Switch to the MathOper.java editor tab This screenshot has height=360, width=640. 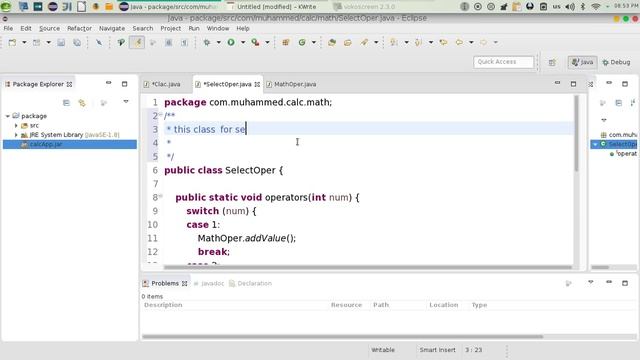click(291, 84)
